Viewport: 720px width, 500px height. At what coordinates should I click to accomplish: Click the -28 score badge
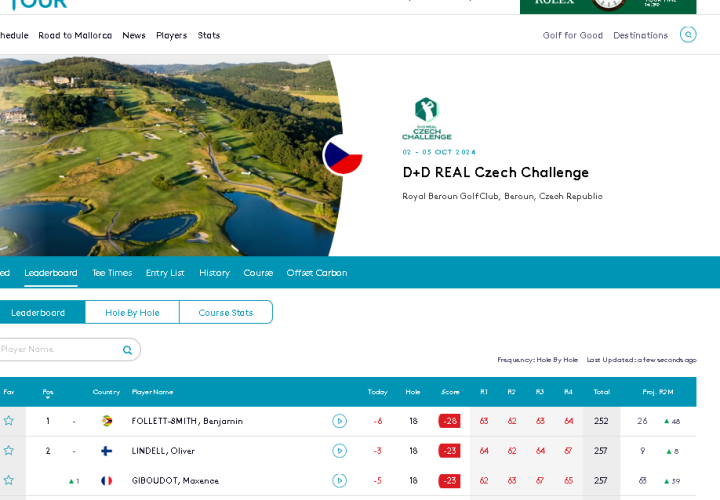coord(450,421)
